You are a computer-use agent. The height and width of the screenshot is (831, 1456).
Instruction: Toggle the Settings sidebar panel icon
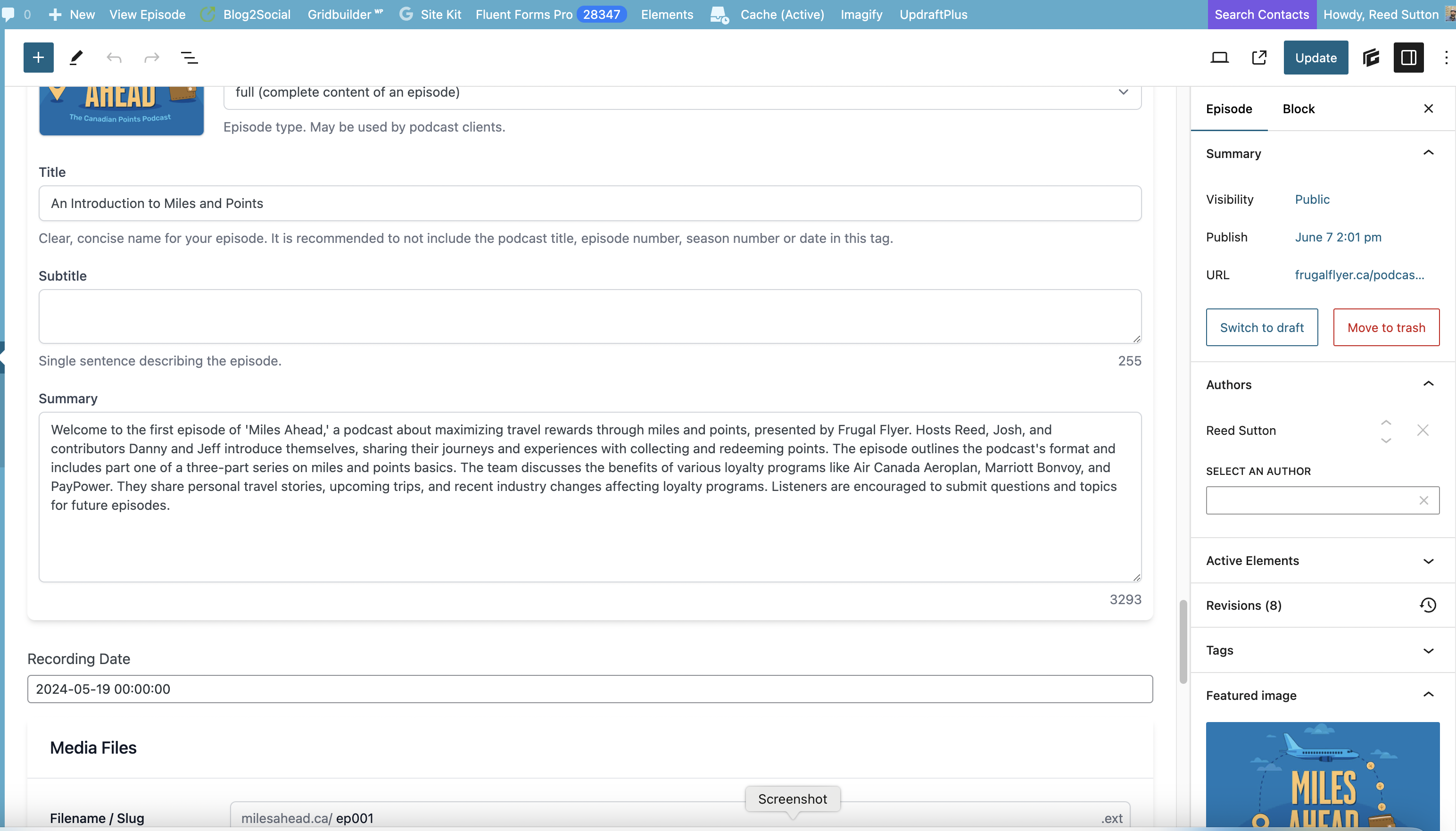tap(1409, 58)
